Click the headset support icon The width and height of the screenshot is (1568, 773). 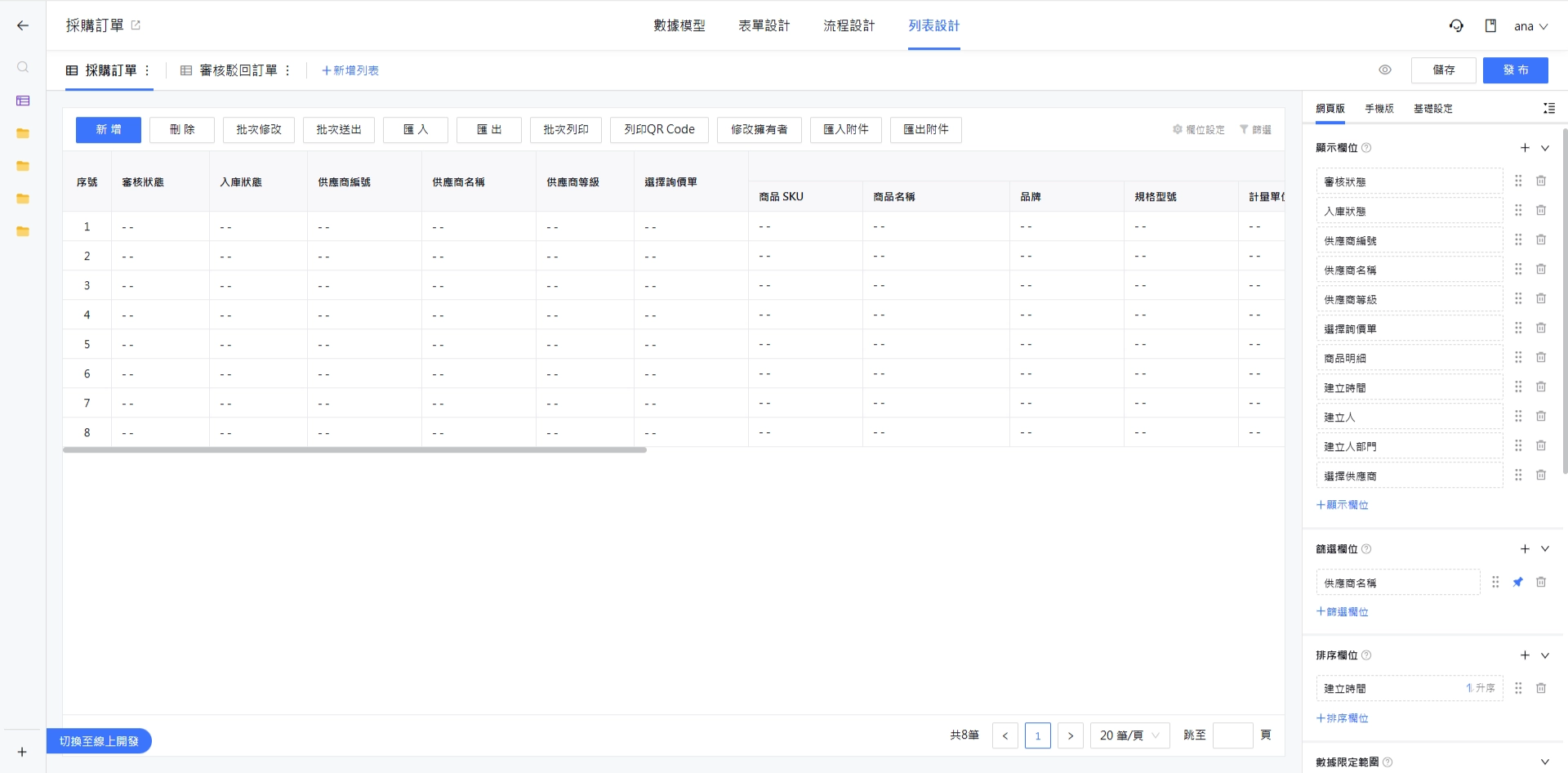click(x=1456, y=26)
